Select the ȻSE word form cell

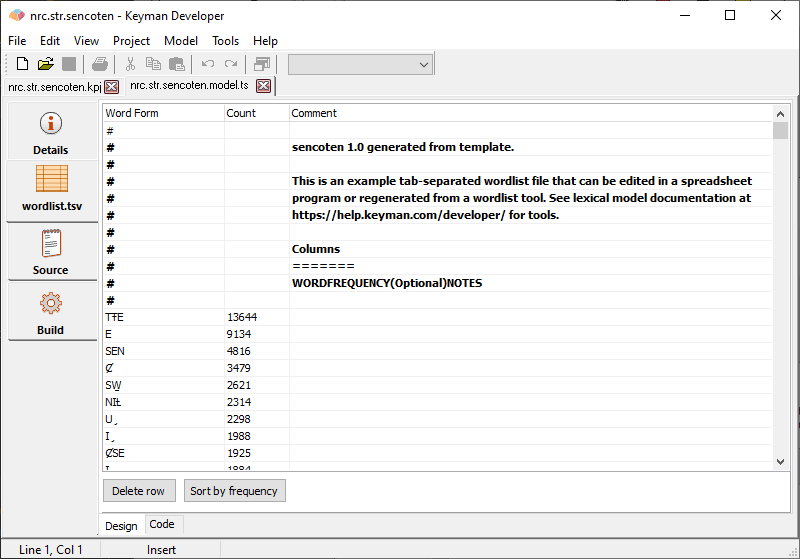[x=163, y=453]
